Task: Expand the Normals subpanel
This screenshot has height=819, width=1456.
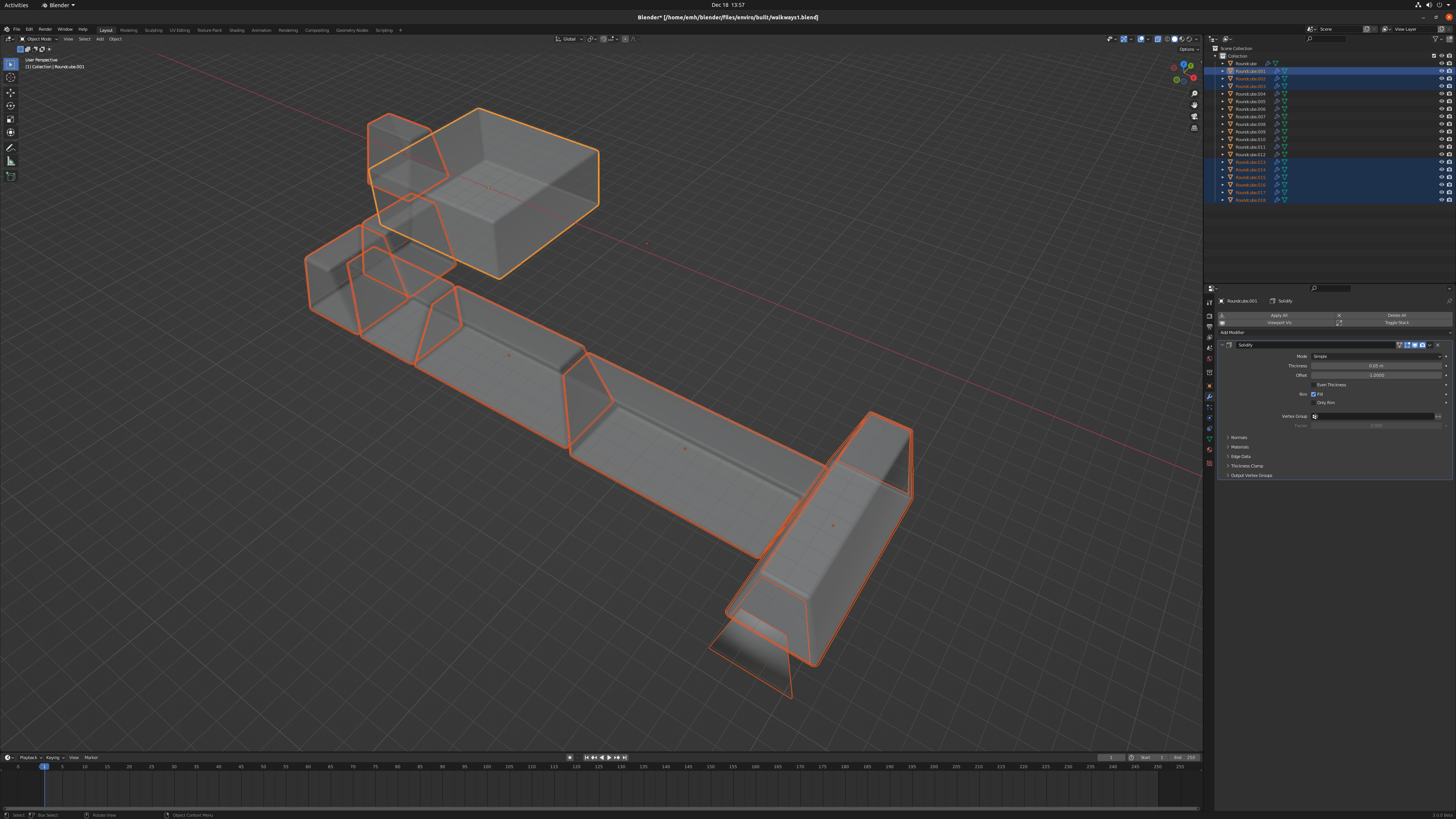Action: [1239, 438]
